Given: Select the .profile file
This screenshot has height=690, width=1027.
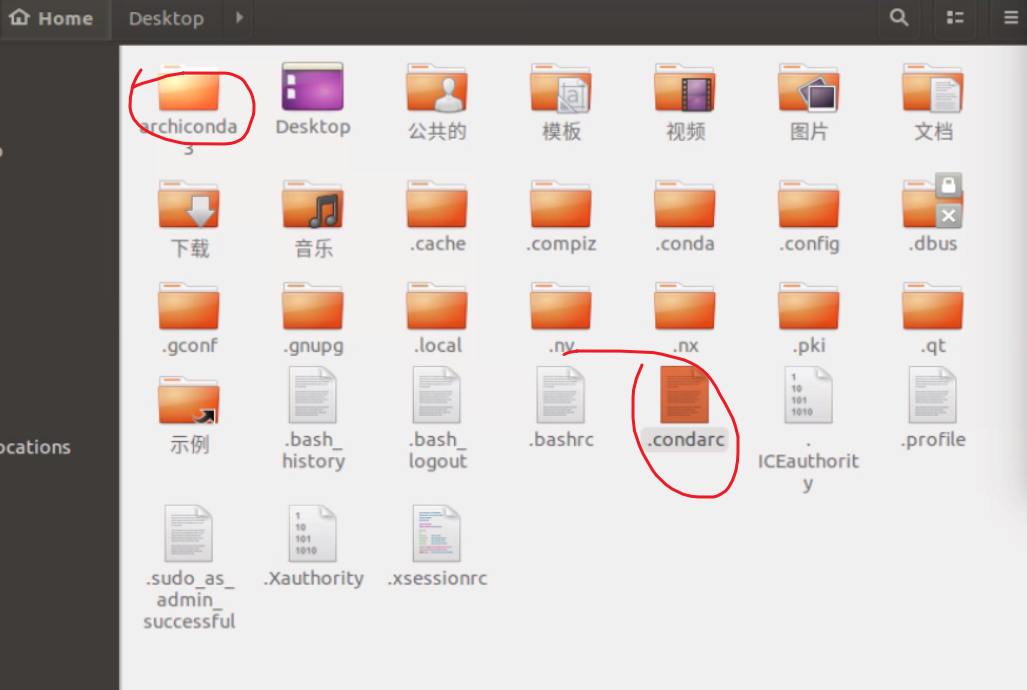Looking at the screenshot, I should [933, 394].
